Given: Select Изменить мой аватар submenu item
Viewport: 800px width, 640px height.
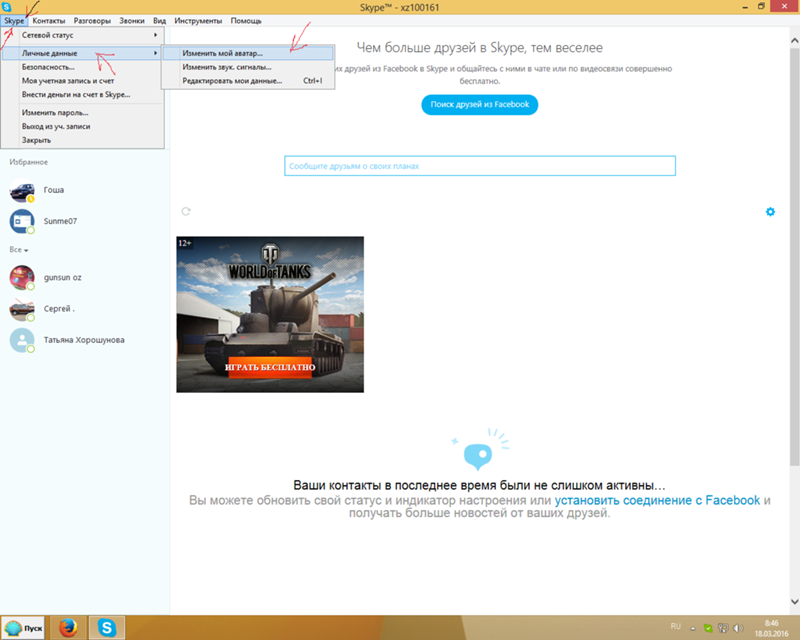Looking at the screenshot, I should [x=248, y=53].
